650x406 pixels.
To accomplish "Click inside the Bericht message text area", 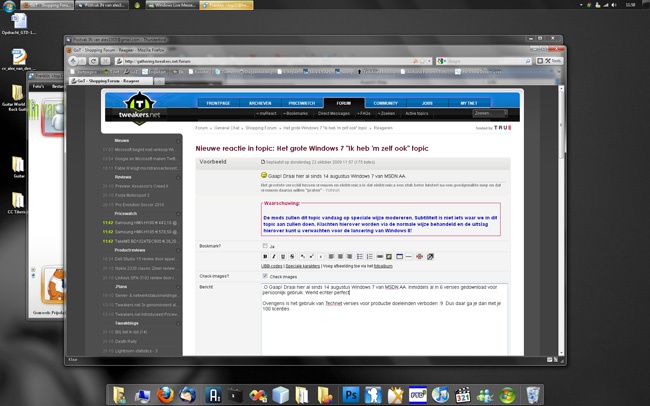I will 384,319.
